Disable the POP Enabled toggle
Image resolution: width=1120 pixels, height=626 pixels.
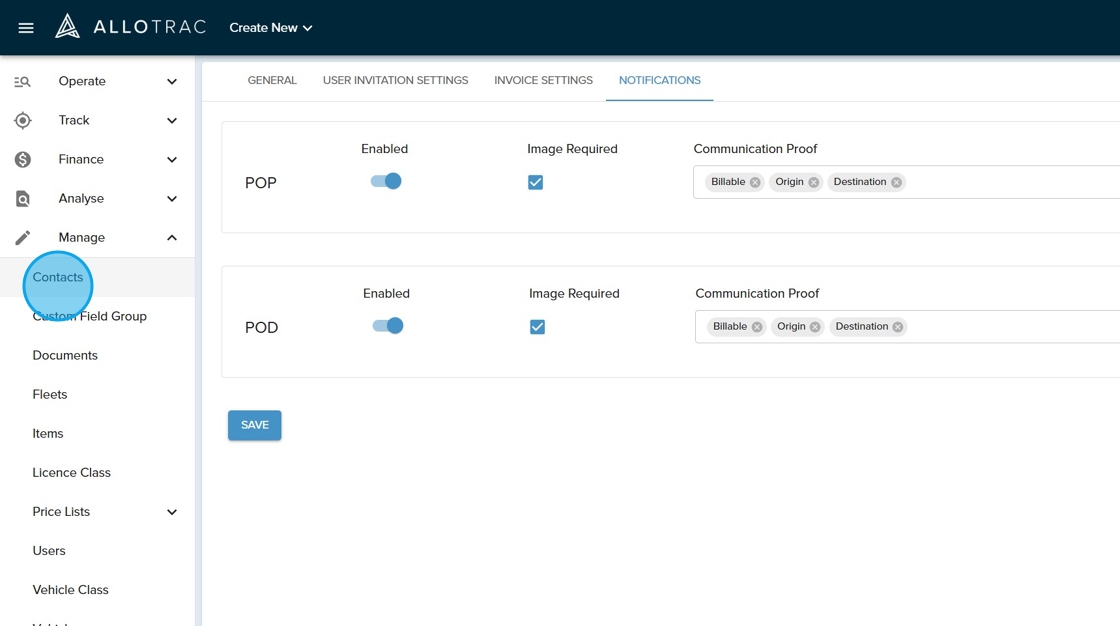tap(386, 182)
